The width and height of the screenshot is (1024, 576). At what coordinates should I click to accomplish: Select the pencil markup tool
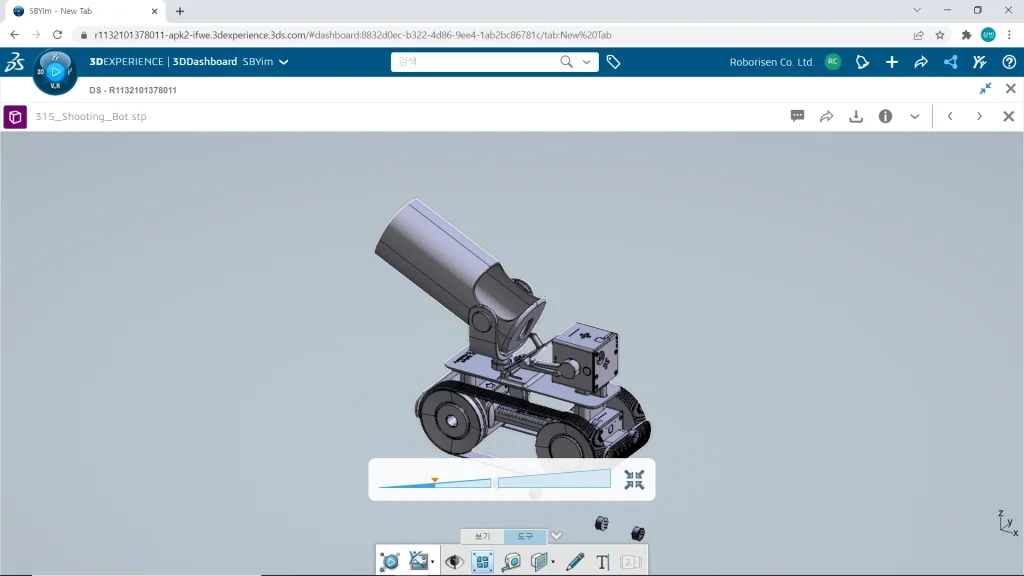[x=574, y=562]
